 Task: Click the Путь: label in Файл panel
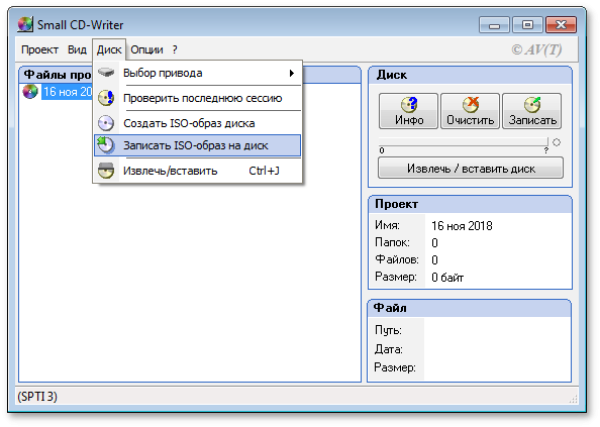[x=388, y=330]
